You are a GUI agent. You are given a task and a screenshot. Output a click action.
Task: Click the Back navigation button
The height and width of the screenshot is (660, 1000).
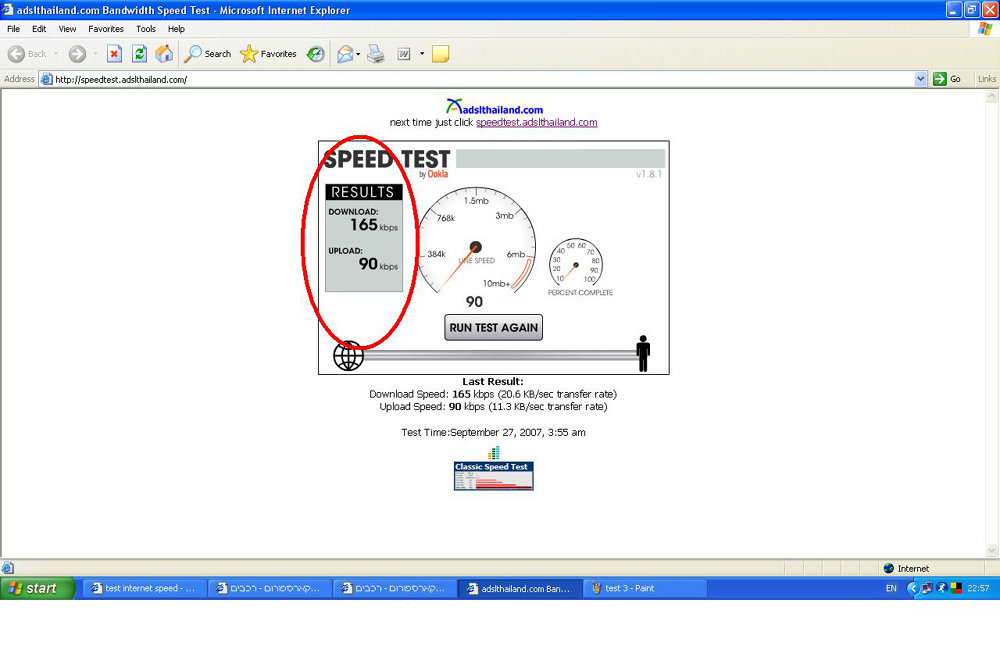pos(27,54)
